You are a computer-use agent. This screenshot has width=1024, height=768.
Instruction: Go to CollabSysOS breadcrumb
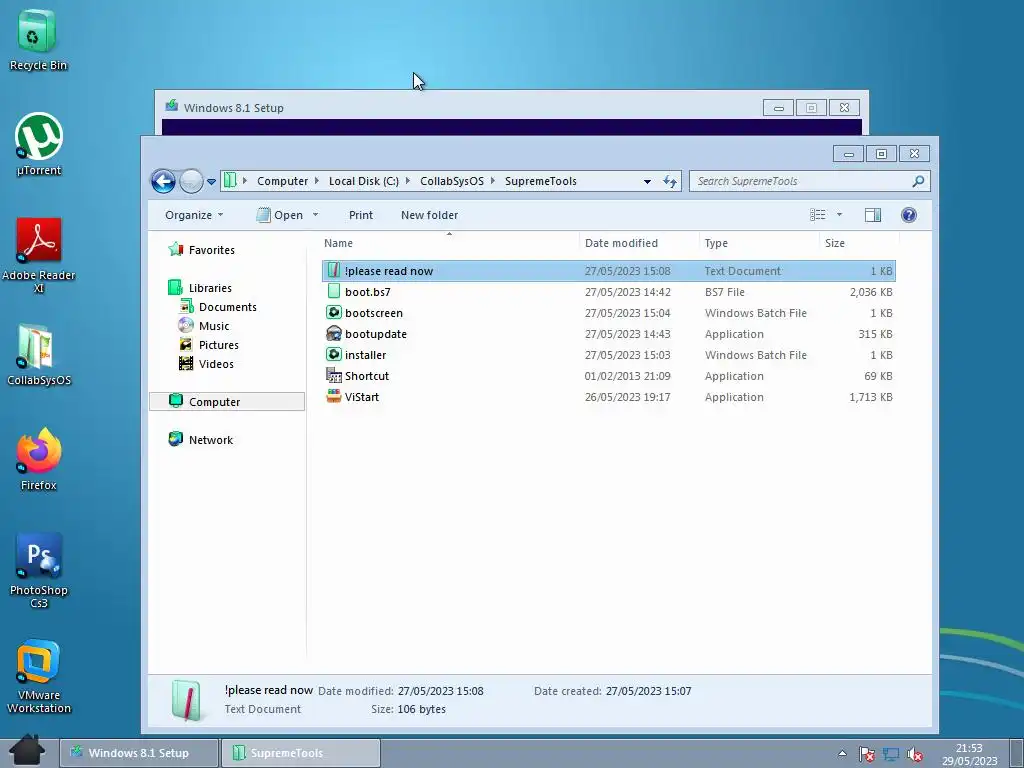(452, 181)
